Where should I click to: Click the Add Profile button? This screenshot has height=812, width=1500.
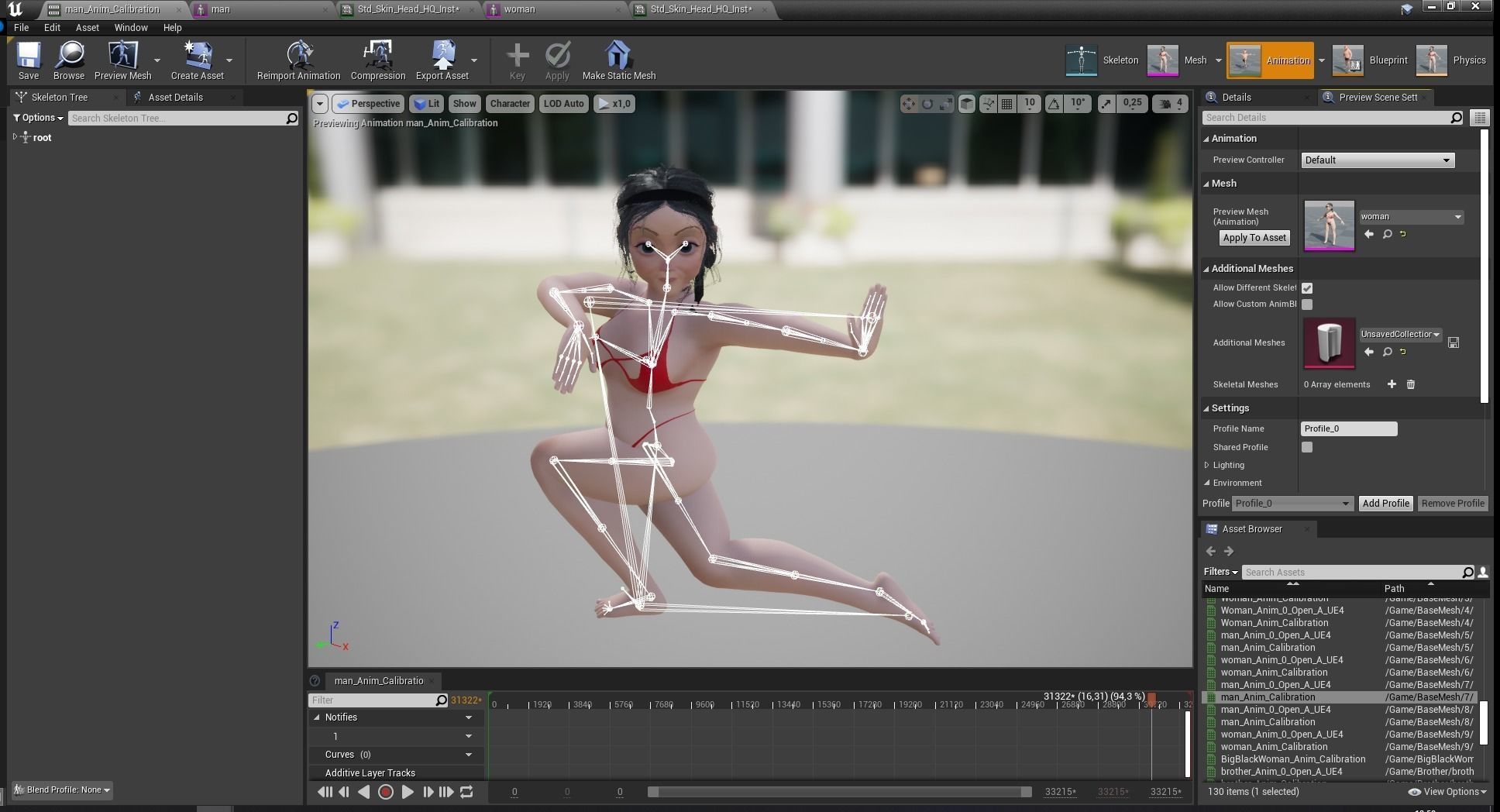[x=1386, y=504]
